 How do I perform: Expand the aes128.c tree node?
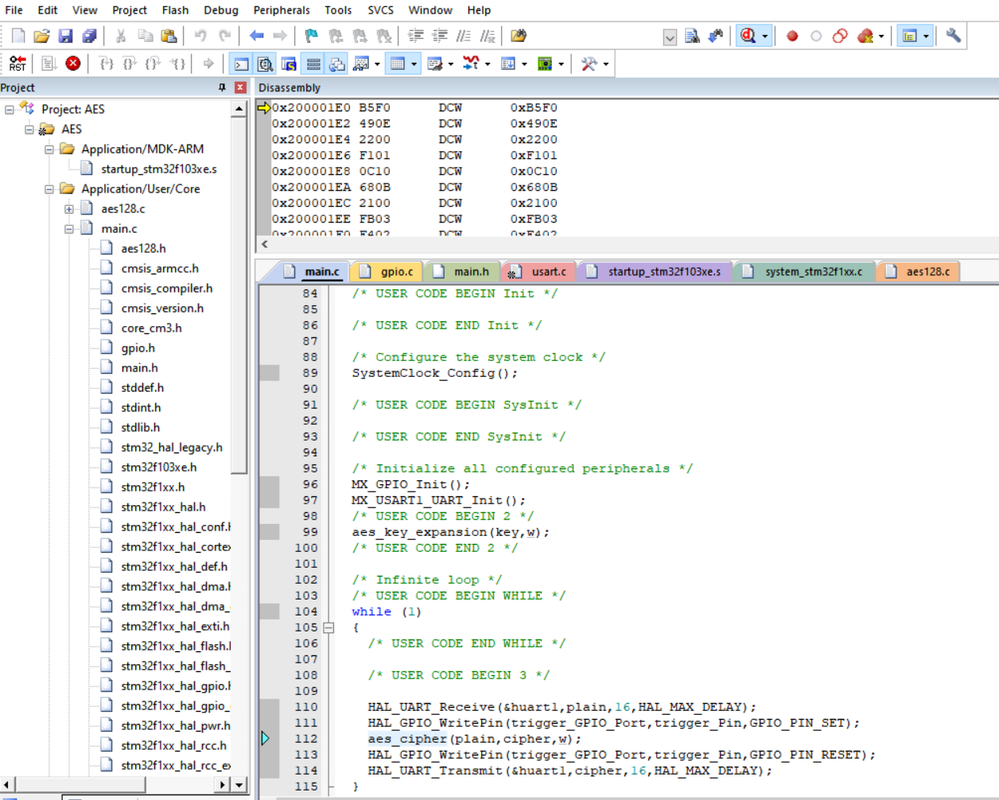pyautogui.click(x=69, y=209)
